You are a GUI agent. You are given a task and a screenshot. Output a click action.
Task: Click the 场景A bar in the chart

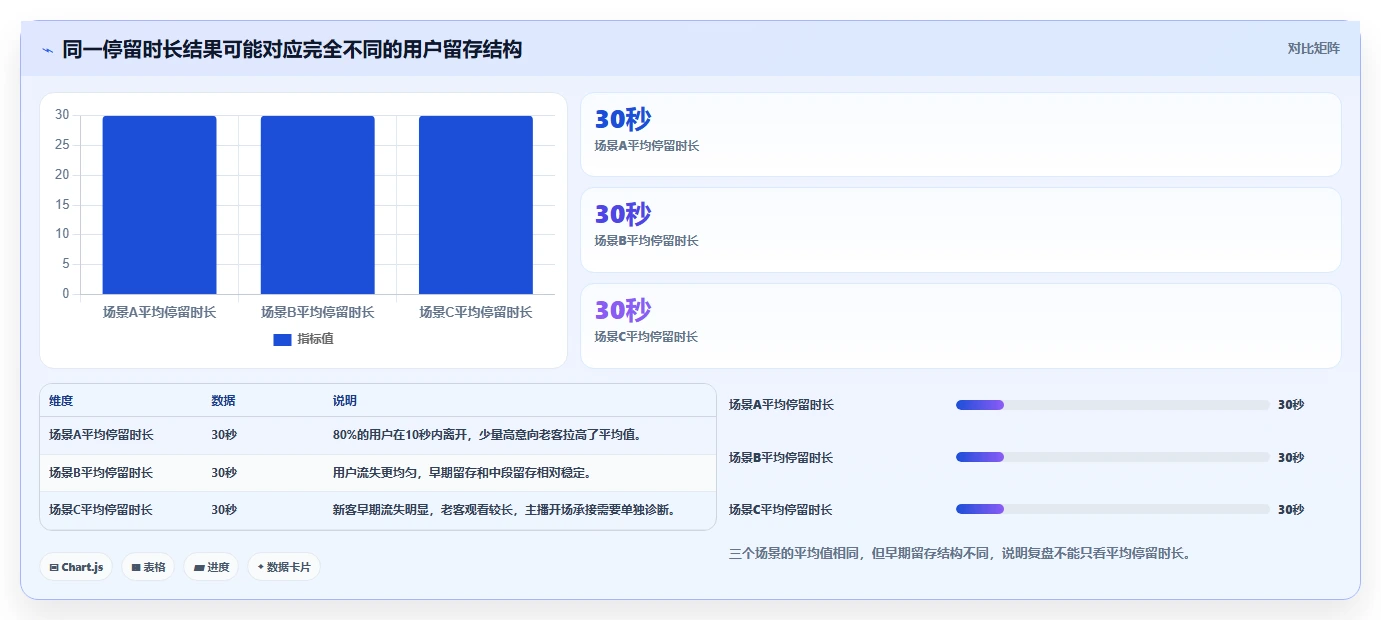[x=159, y=205]
